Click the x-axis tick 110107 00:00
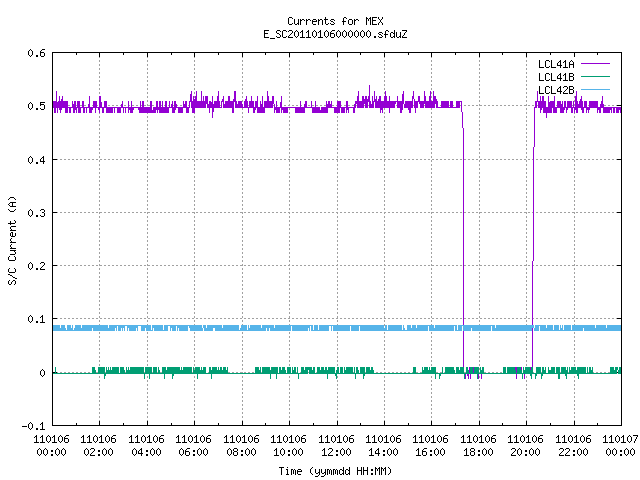Image resolution: width=640 pixels, height=480 pixels. pyautogui.click(x=620, y=446)
